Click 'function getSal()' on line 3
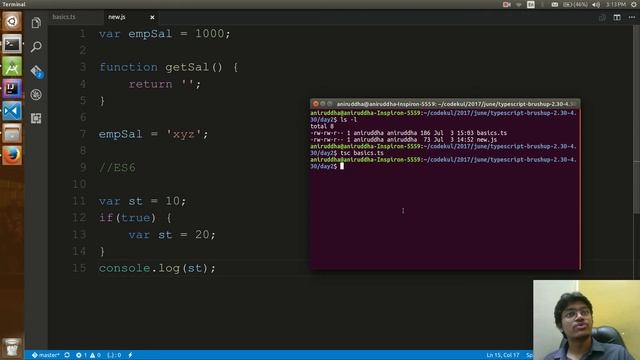Screen dimensions: 640x360 point(161,67)
